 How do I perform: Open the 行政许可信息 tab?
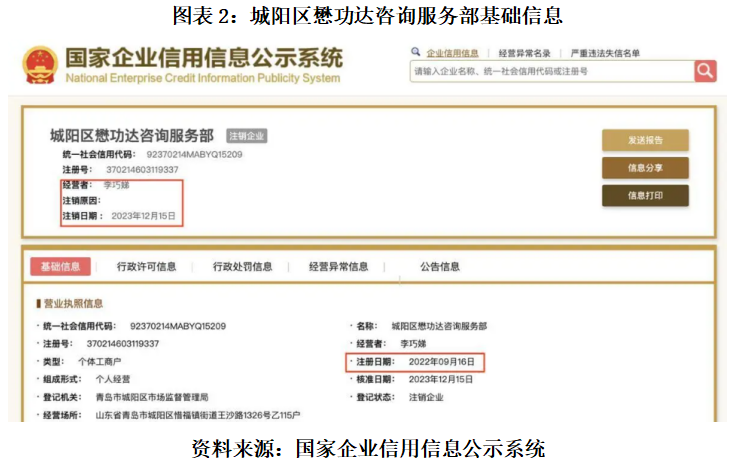pos(146,267)
